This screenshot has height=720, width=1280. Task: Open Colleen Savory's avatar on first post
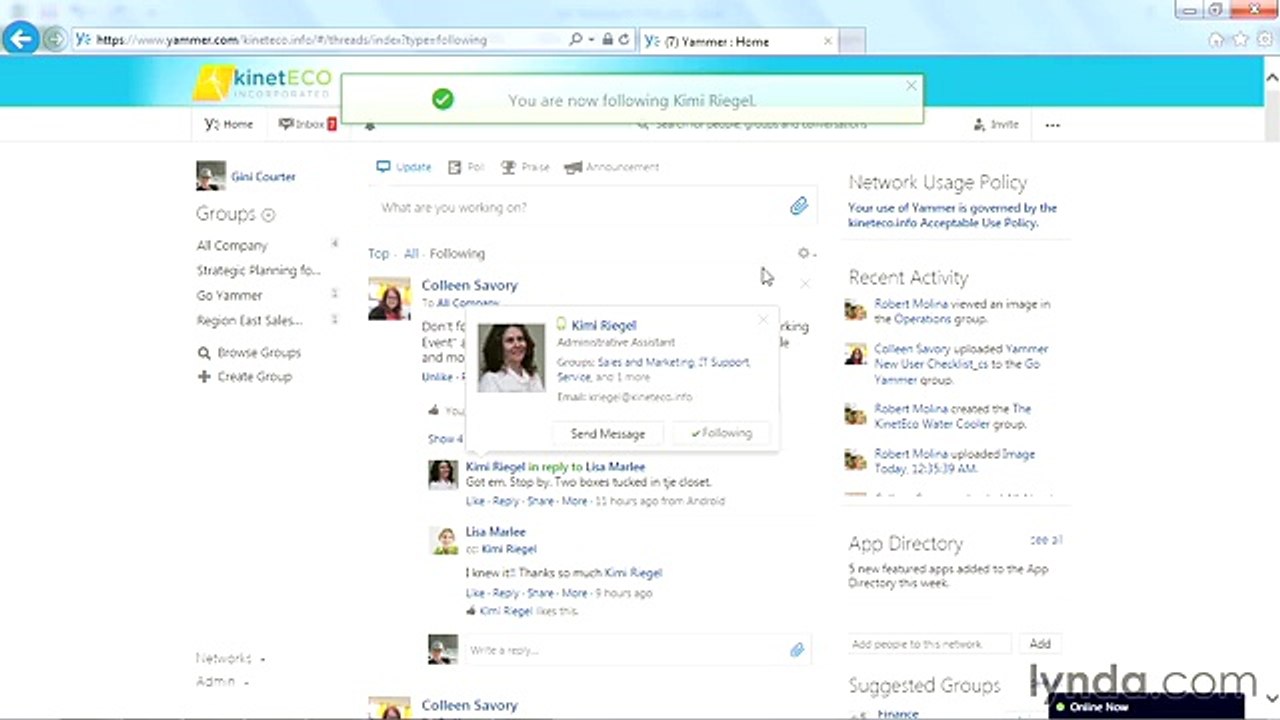[389, 299]
